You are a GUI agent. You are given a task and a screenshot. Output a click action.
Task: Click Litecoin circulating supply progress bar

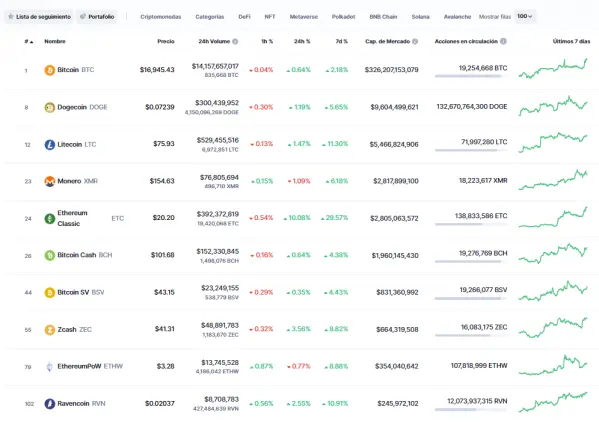click(x=471, y=150)
